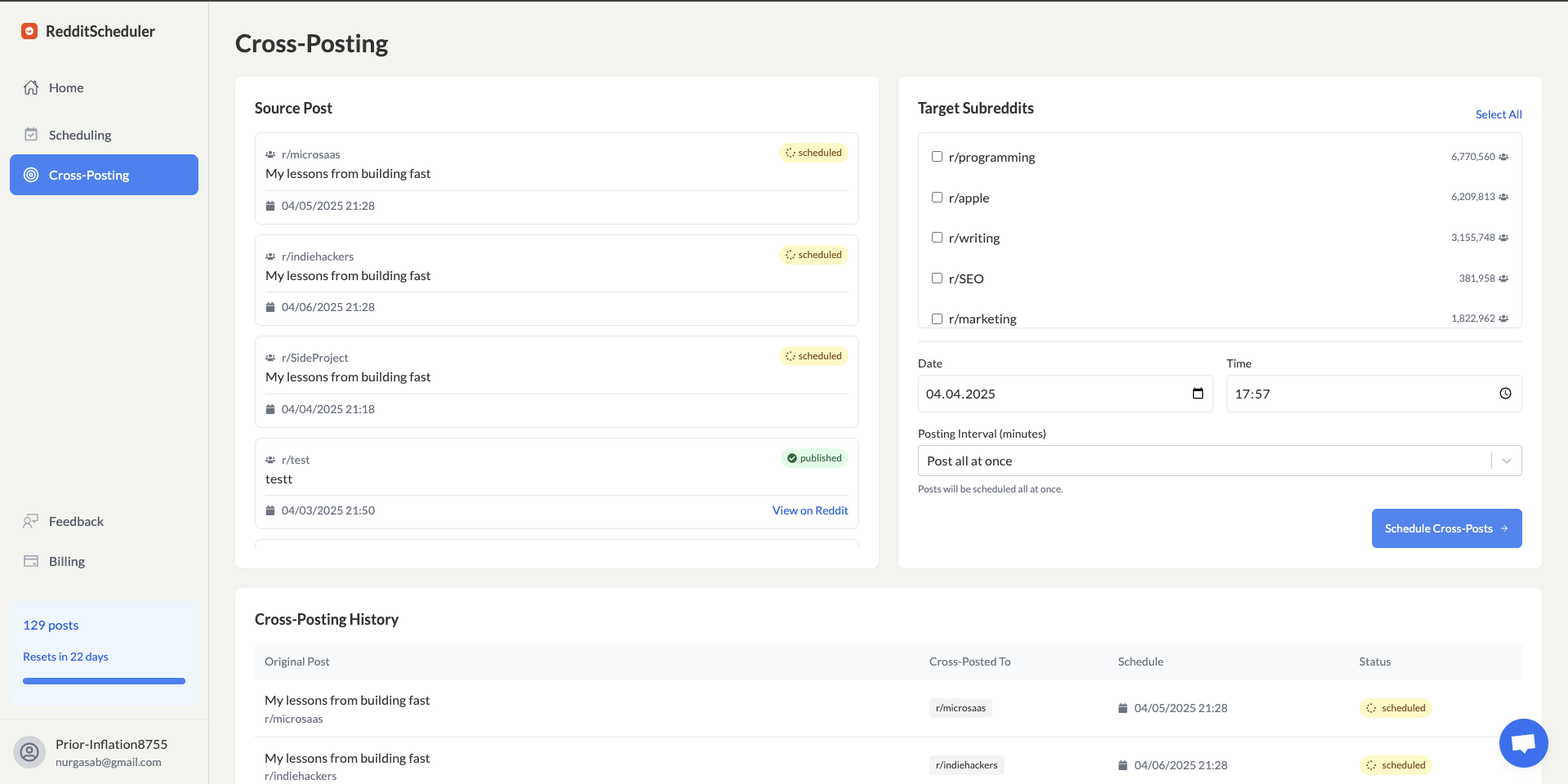The image size is (1568, 784).
Task: Open Prior-Inflation8755 account menu
Action: 104,751
